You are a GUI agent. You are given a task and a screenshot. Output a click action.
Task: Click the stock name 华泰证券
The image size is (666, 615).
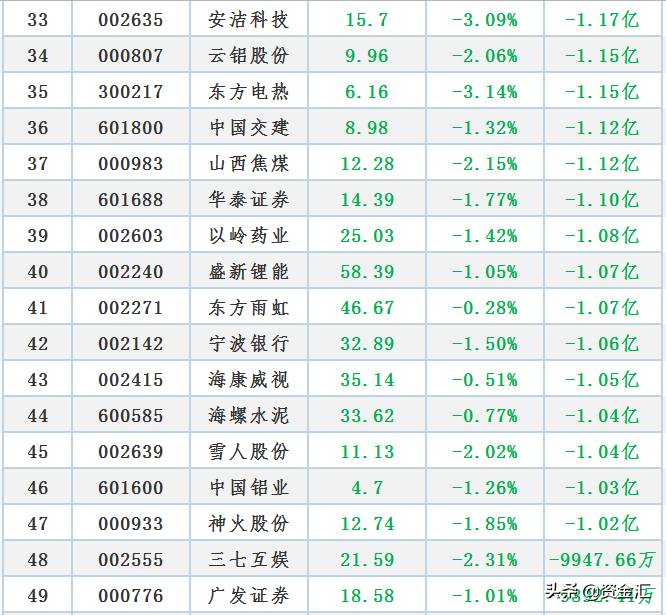(x=249, y=200)
